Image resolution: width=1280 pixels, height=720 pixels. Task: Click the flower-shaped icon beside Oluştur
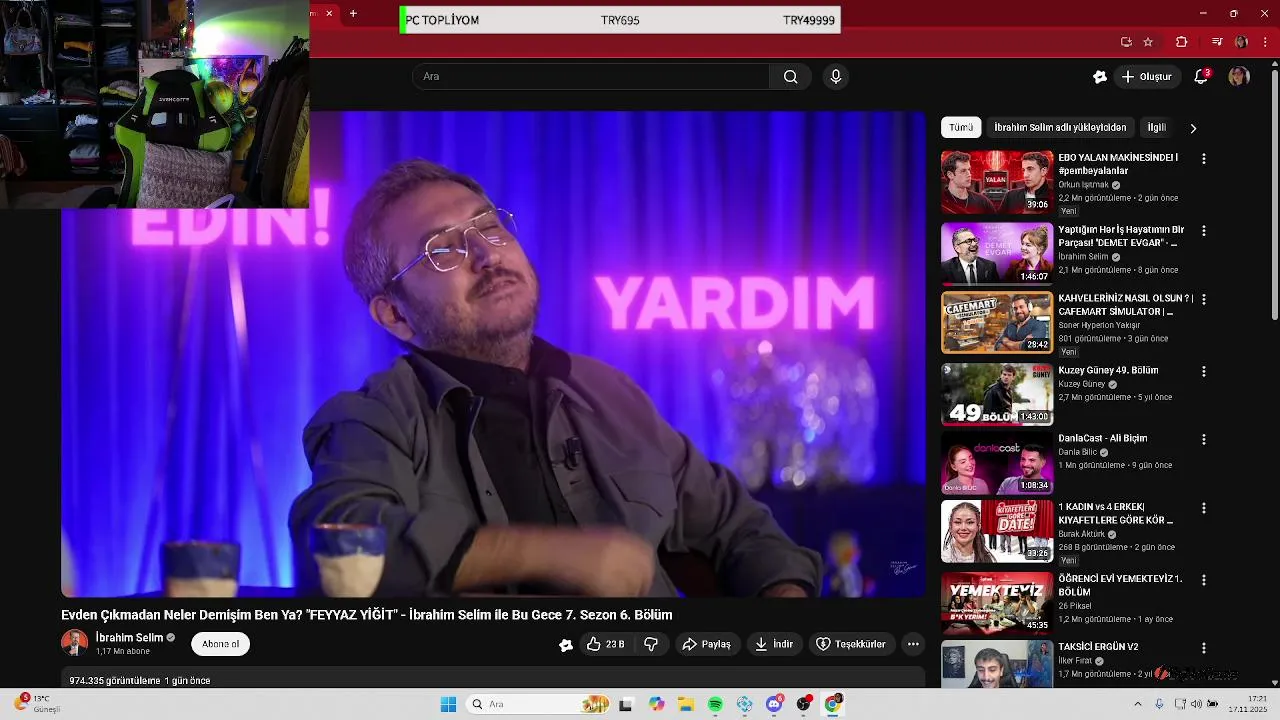1100,77
